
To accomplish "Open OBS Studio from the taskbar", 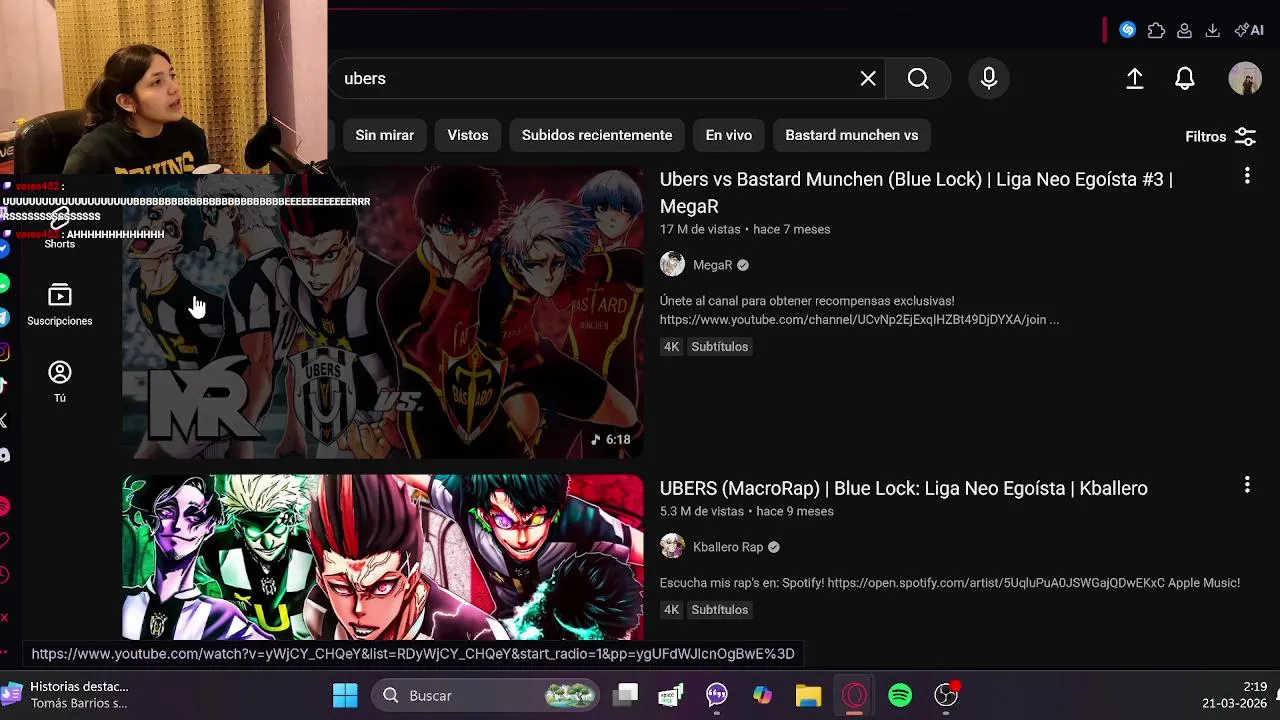I will (x=946, y=696).
